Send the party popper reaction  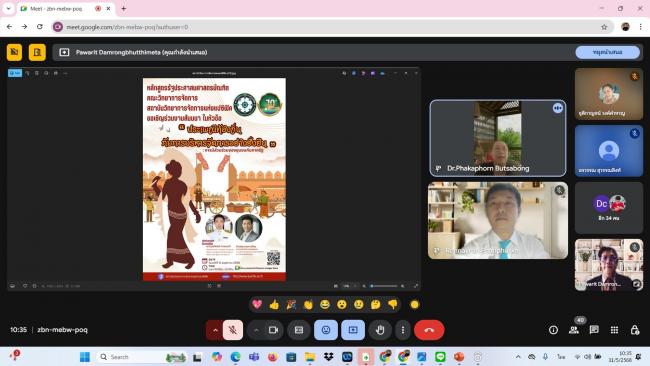tap(291, 305)
